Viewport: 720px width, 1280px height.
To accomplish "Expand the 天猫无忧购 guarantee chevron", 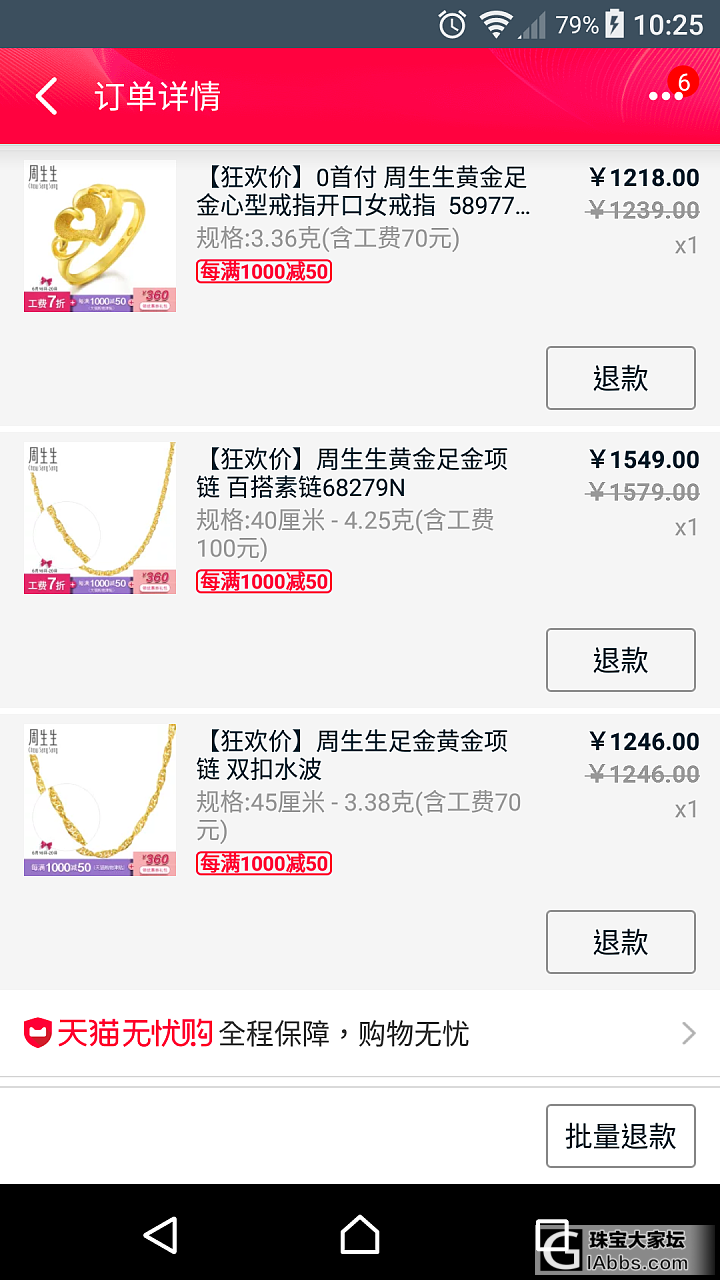I will click(688, 1033).
